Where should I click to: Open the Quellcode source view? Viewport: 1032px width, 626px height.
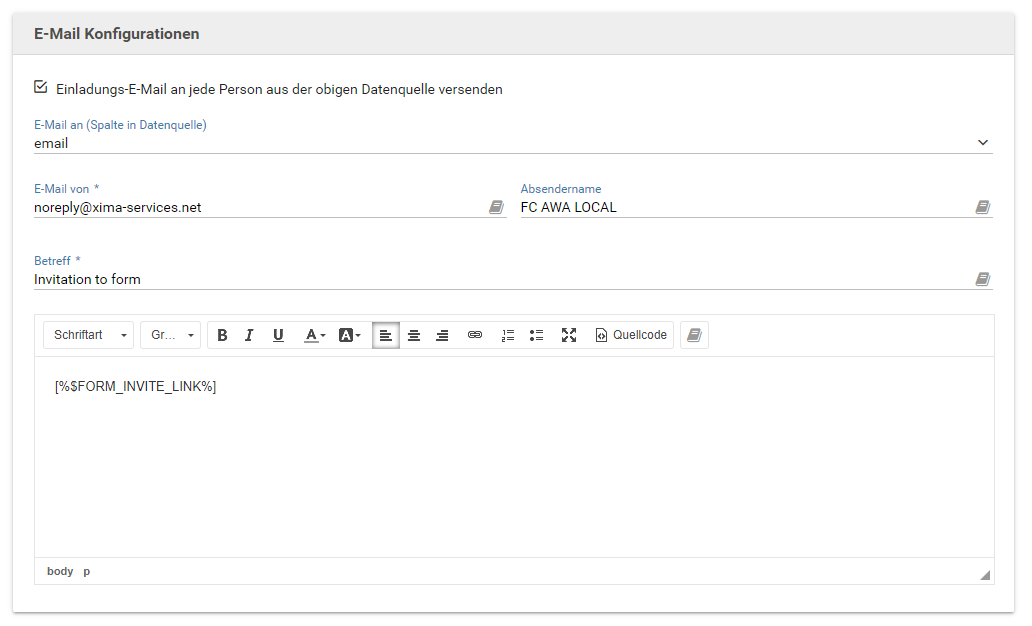631,335
